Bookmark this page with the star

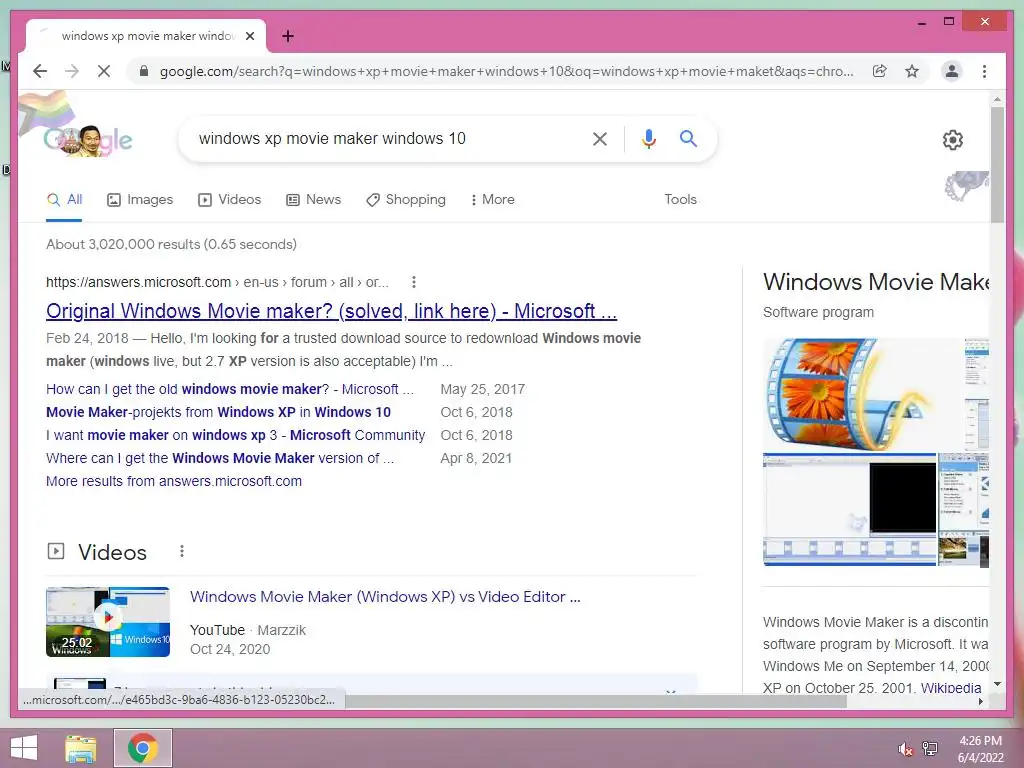(x=912, y=71)
